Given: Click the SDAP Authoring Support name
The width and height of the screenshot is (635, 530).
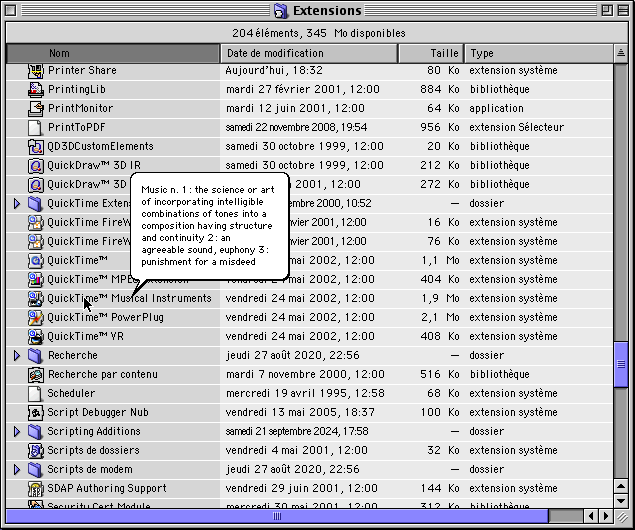Looking at the screenshot, I should [x=107, y=488].
